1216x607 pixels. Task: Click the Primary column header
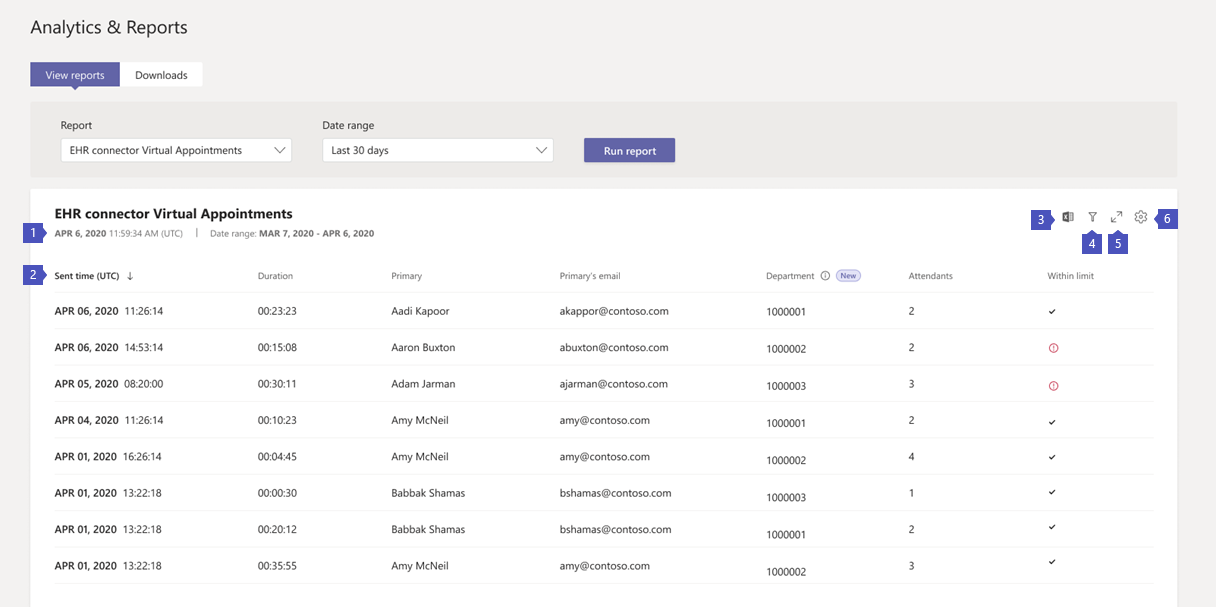tap(407, 276)
